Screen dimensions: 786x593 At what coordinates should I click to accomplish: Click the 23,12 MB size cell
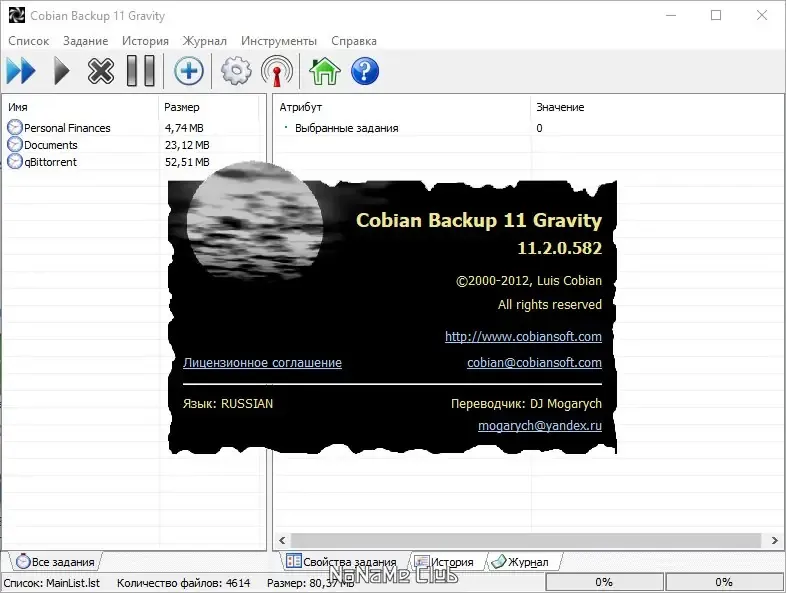coord(187,145)
